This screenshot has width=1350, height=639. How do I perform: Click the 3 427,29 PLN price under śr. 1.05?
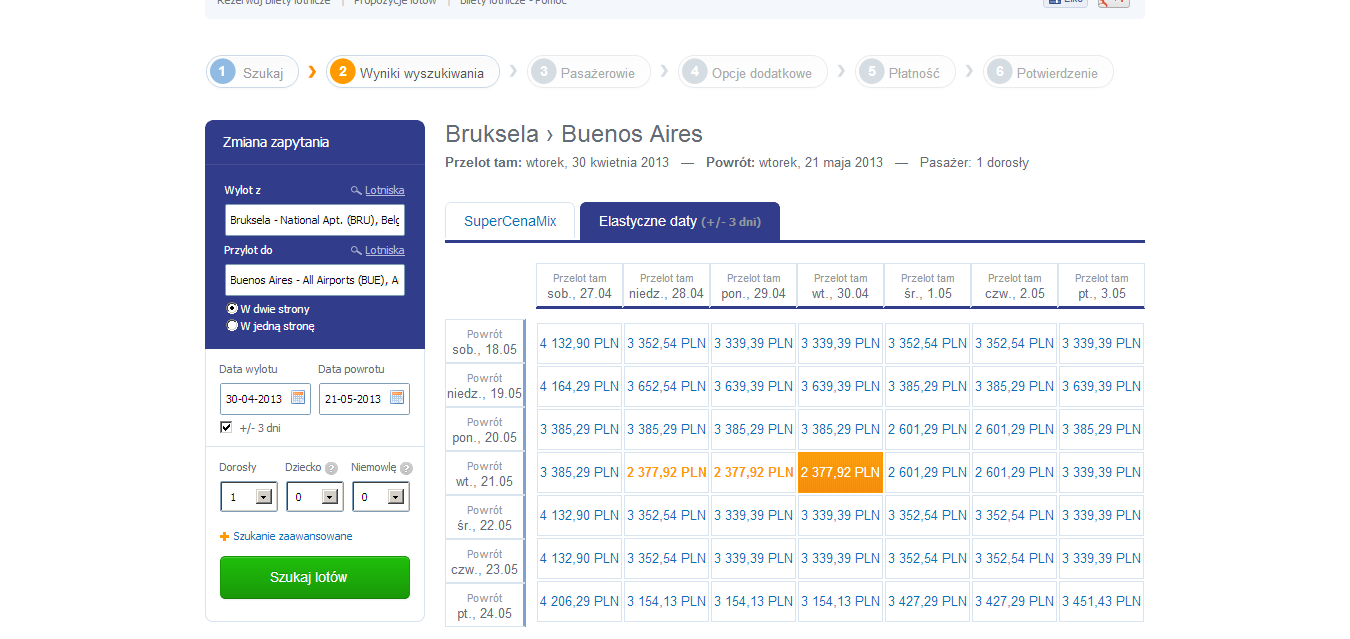[928, 601]
